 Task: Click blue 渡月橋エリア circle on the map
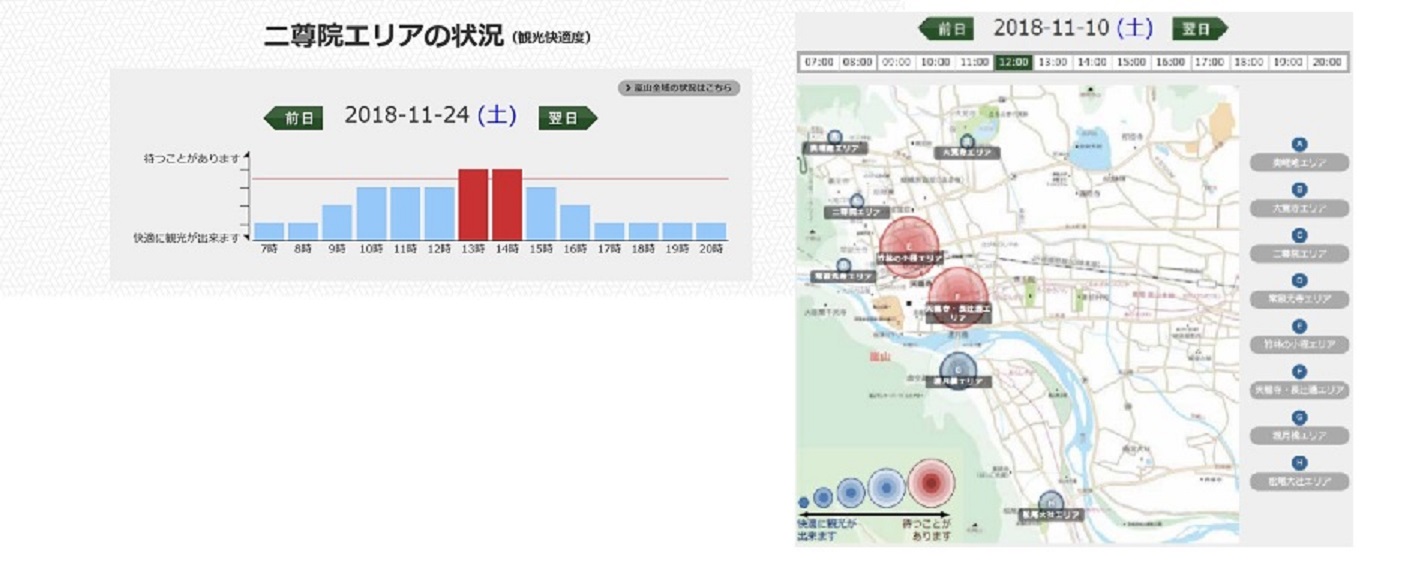(958, 371)
